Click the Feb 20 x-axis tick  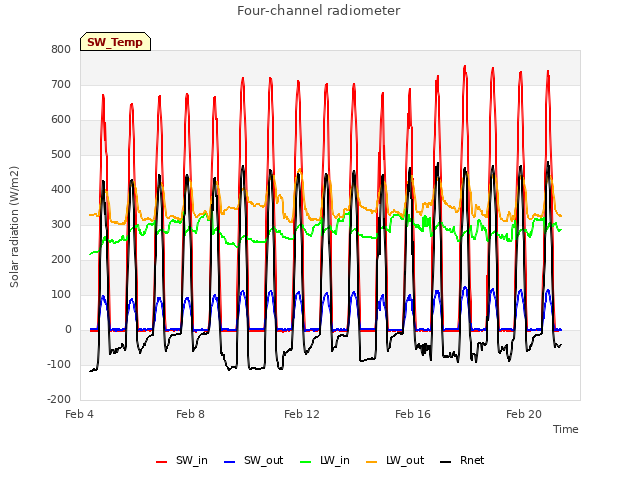click(524, 414)
